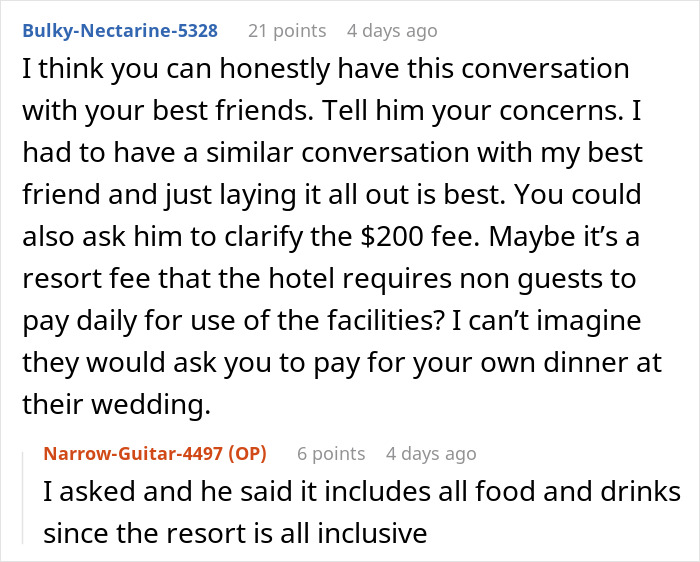Click the line starting 'I think you can honestly'
The width and height of the screenshot is (700, 562).
(x=326, y=69)
